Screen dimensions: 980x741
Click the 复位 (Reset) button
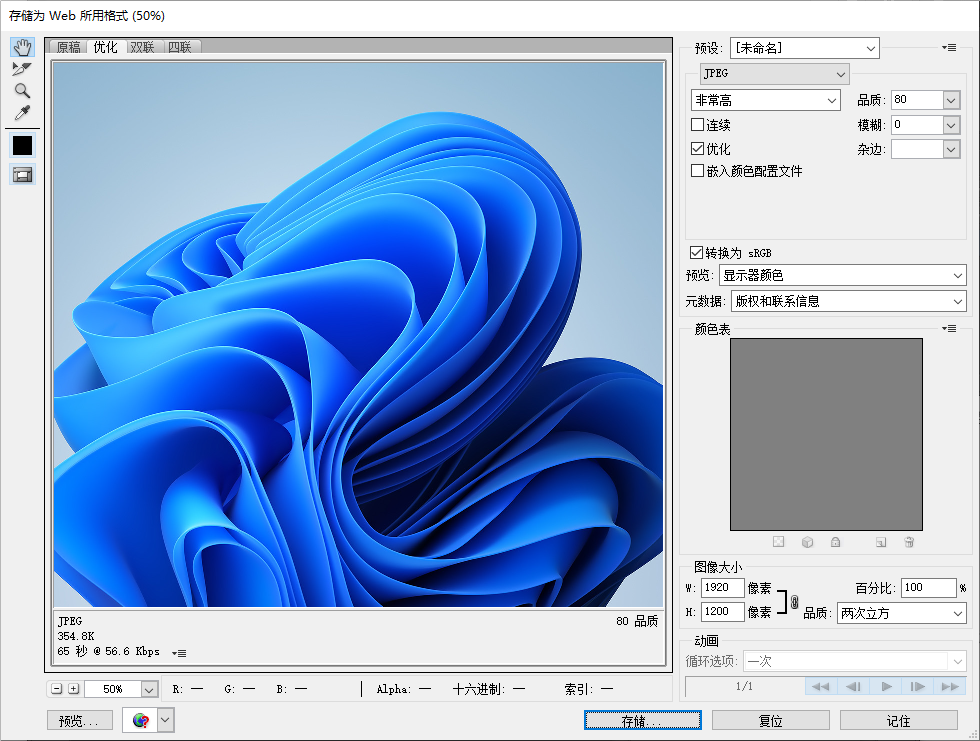click(770, 720)
